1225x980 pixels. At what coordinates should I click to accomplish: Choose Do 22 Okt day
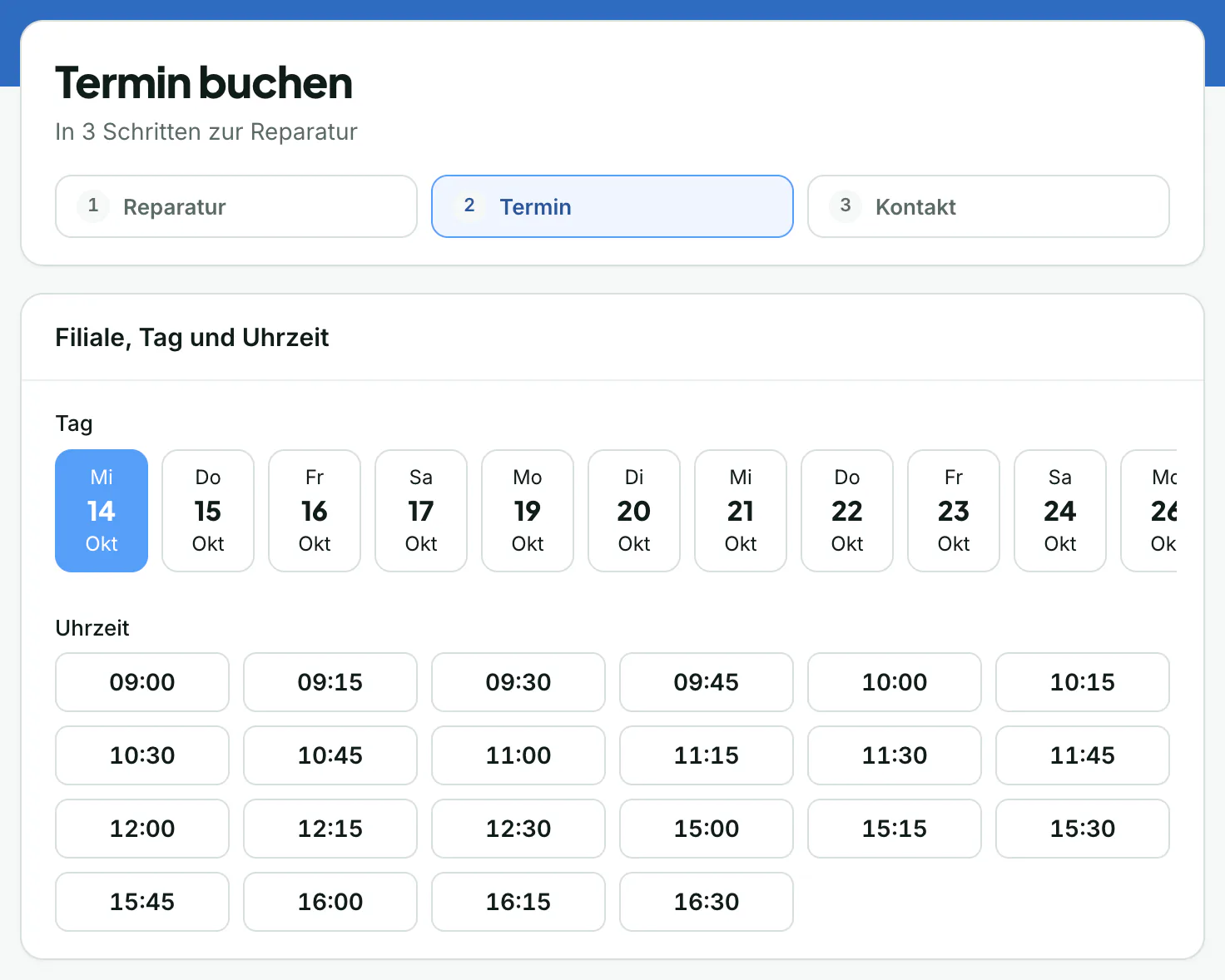(x=847, y=511)
